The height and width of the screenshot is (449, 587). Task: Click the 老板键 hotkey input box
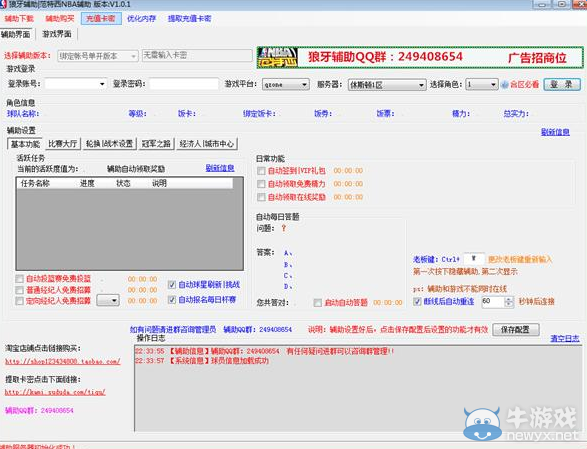pyautogui.click(x=473, y=259)
